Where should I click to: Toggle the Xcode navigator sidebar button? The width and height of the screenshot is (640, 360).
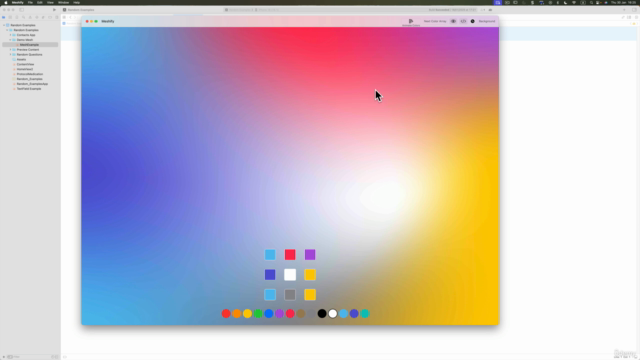click(22, 10)
